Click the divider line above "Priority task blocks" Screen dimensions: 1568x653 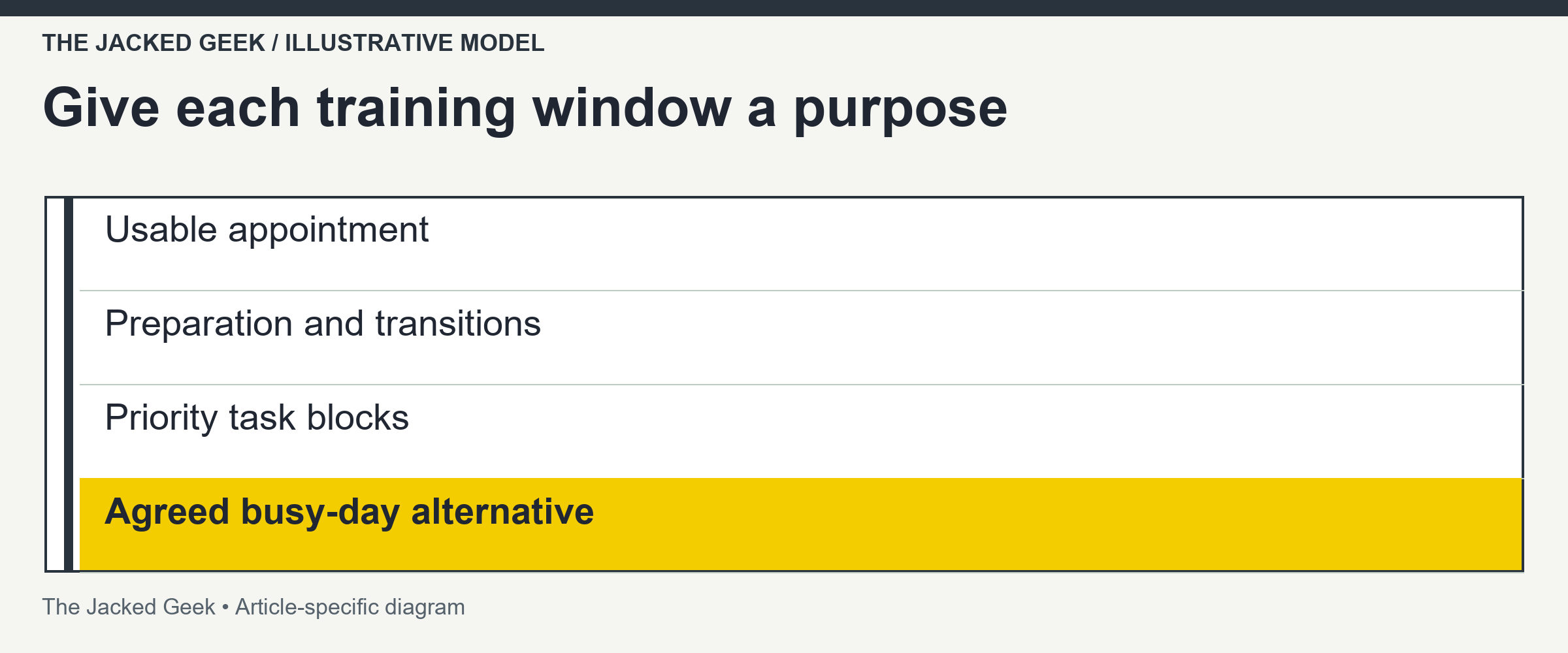[x=801, y=385]
